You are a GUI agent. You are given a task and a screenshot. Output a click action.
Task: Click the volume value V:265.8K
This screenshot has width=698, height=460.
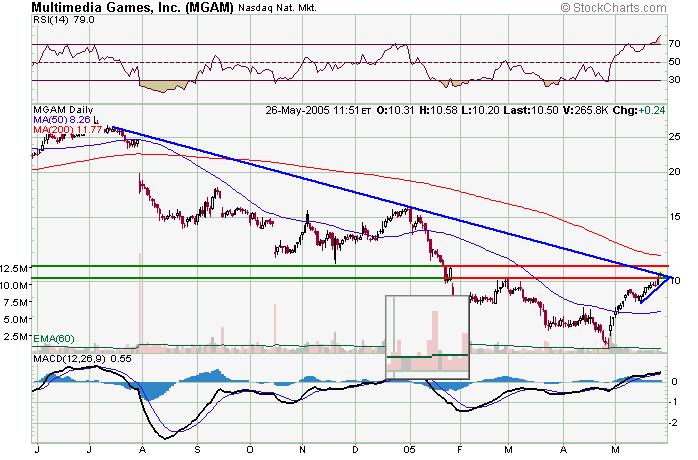585,110
